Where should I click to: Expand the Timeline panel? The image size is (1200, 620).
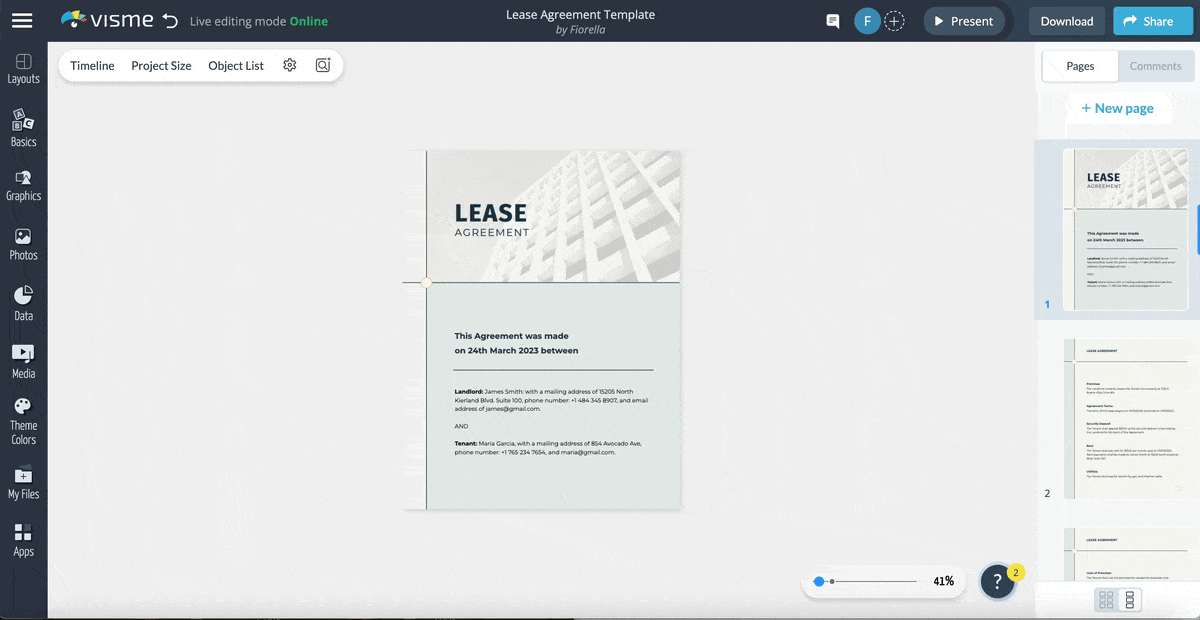(x=92, y=65)
